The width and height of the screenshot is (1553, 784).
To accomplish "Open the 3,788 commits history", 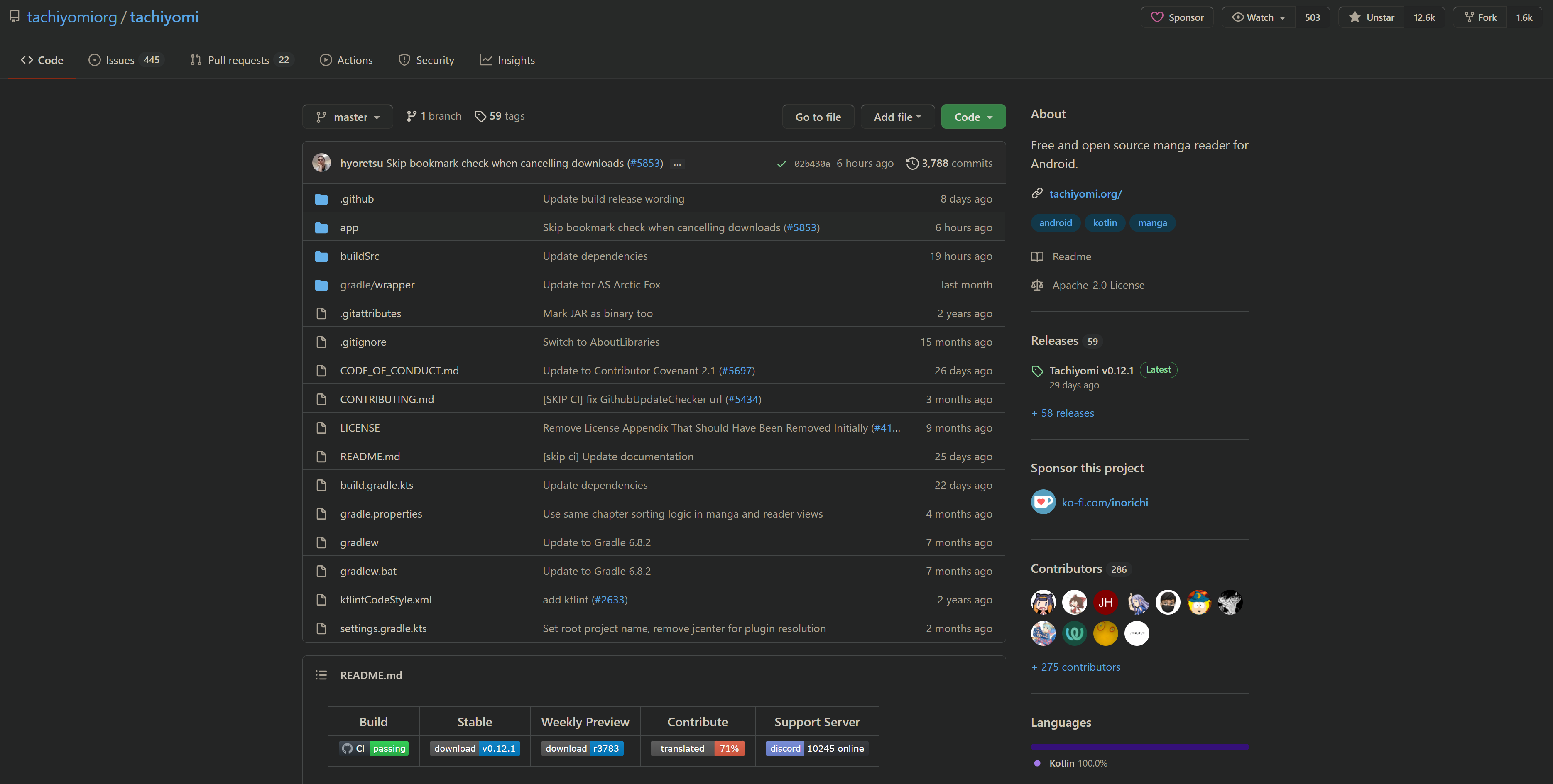I will 950,163.
